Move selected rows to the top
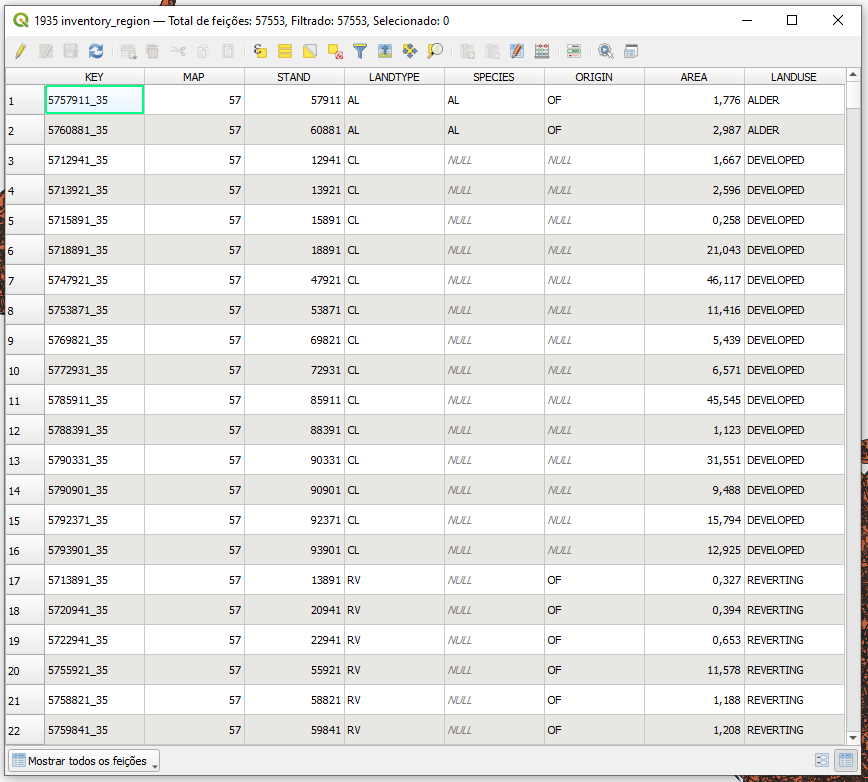 click(x=385, y=51)
